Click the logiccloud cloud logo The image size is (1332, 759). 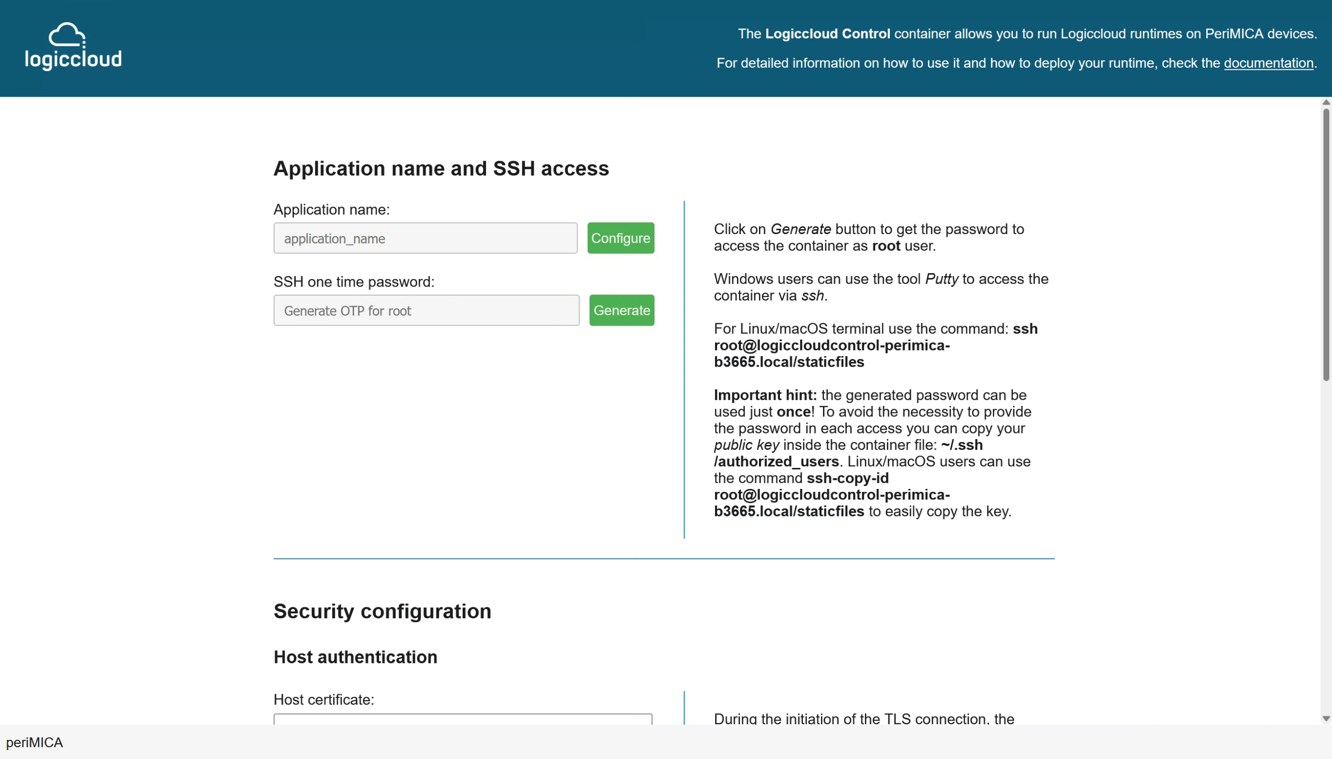(x=73, y=47)
